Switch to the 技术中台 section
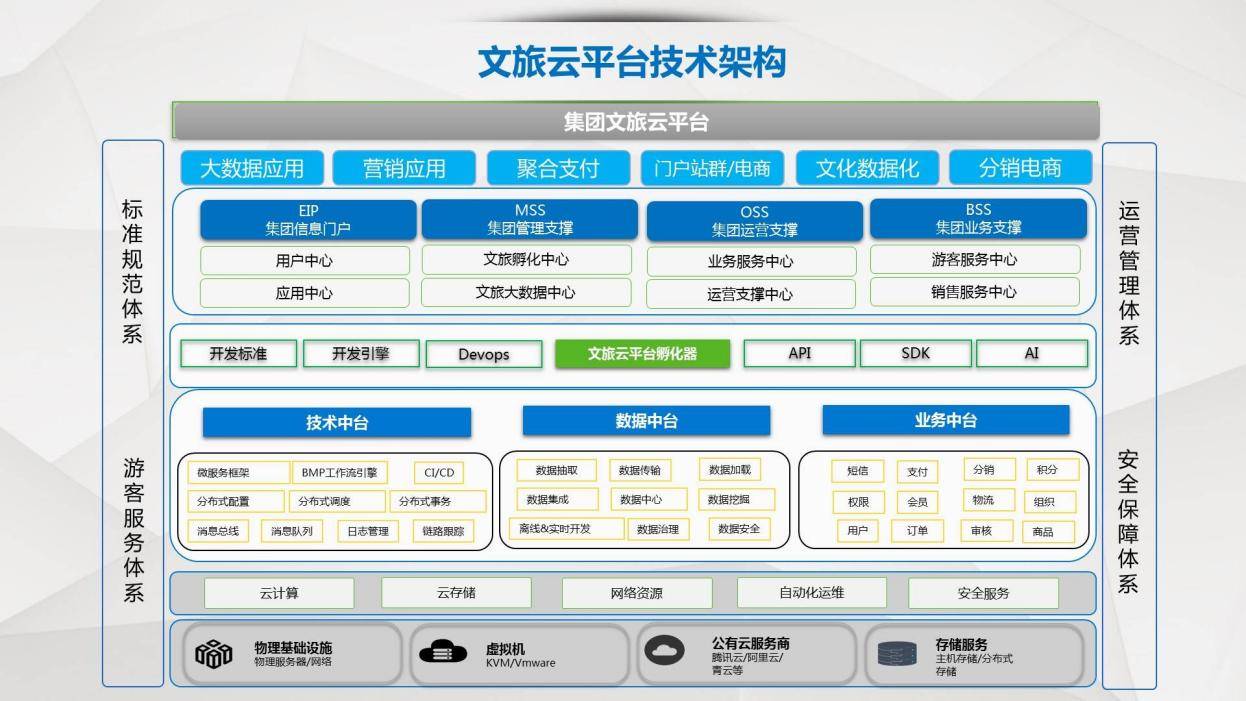Image resolution: width=1246 pixels, height=701 pixels. (x=337, y=421)
